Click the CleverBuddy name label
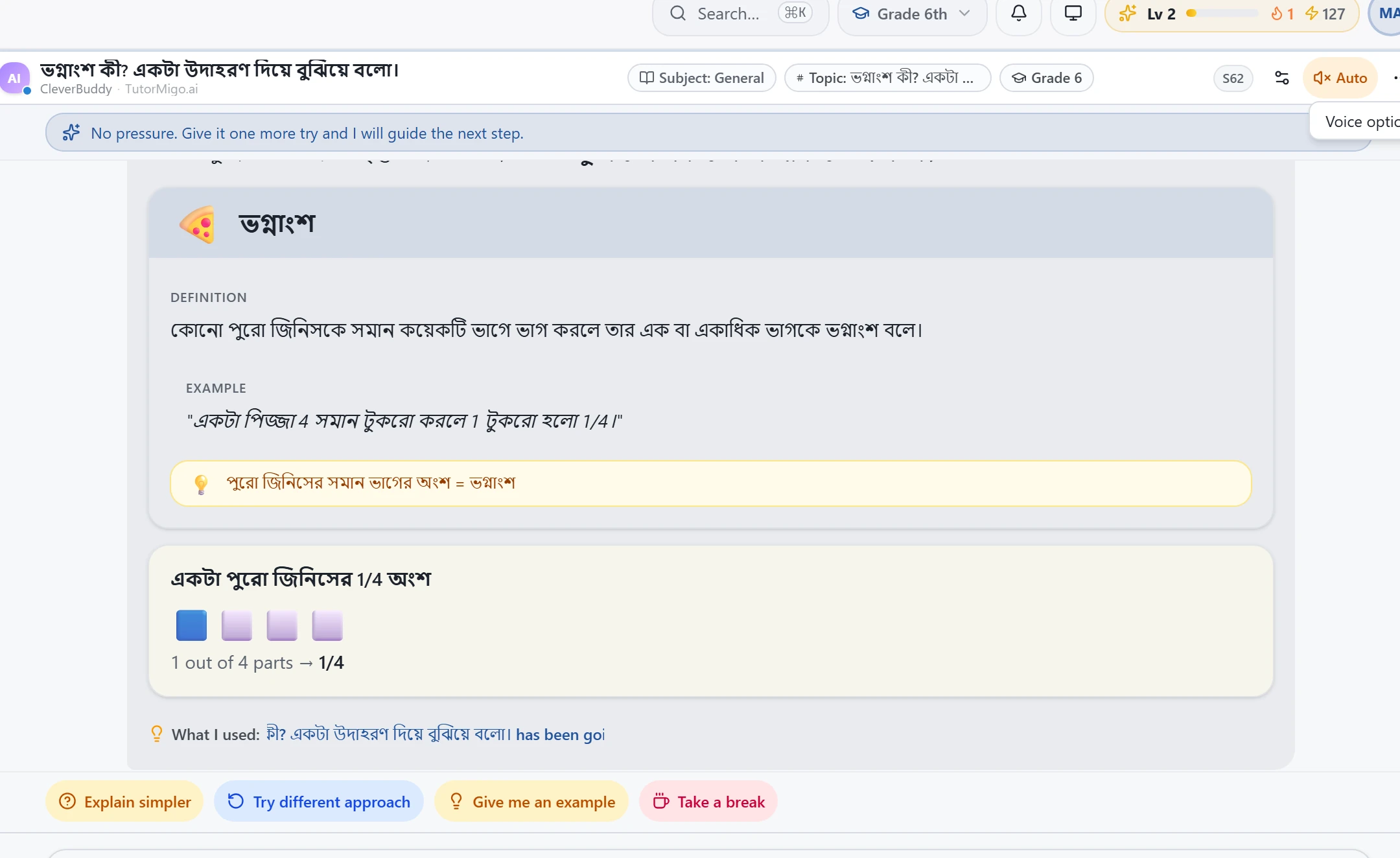Image resolution: width=1400 pixels, height=858 pixels. [x=76, y=89]
